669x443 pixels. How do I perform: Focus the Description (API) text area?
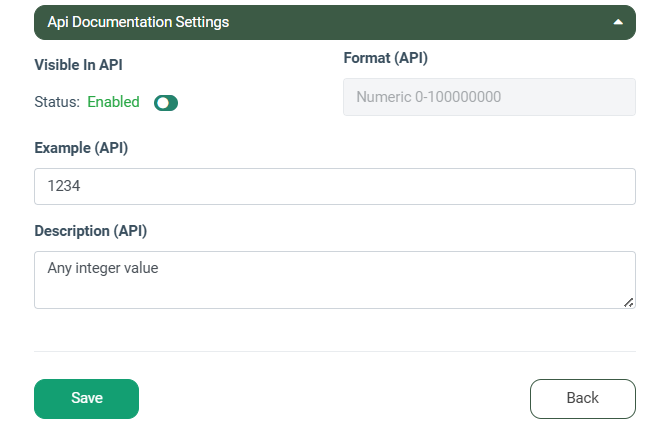point(335,290)
